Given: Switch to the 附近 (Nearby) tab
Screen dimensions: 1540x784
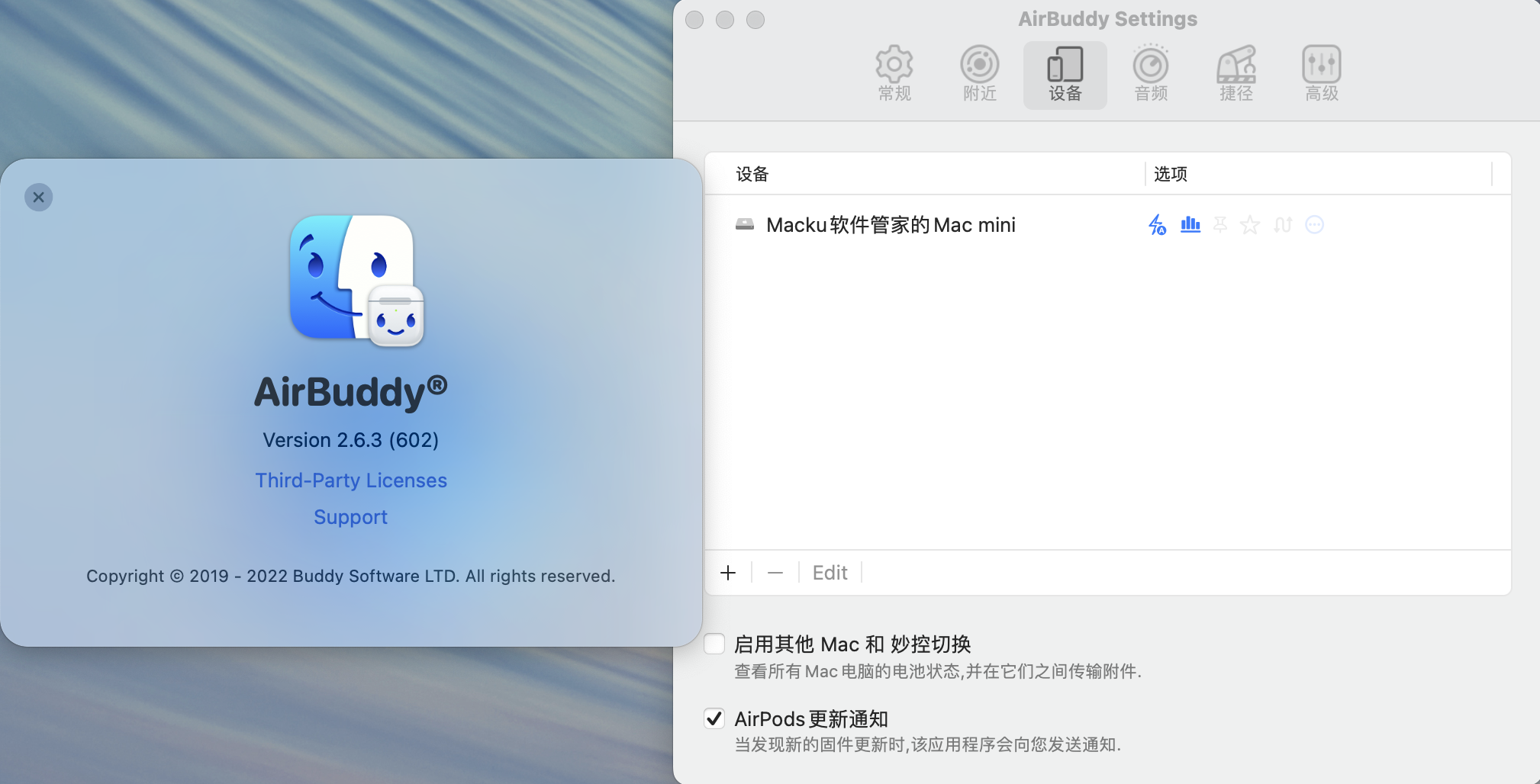Looking at the screenshot, I should click(980, 75).
